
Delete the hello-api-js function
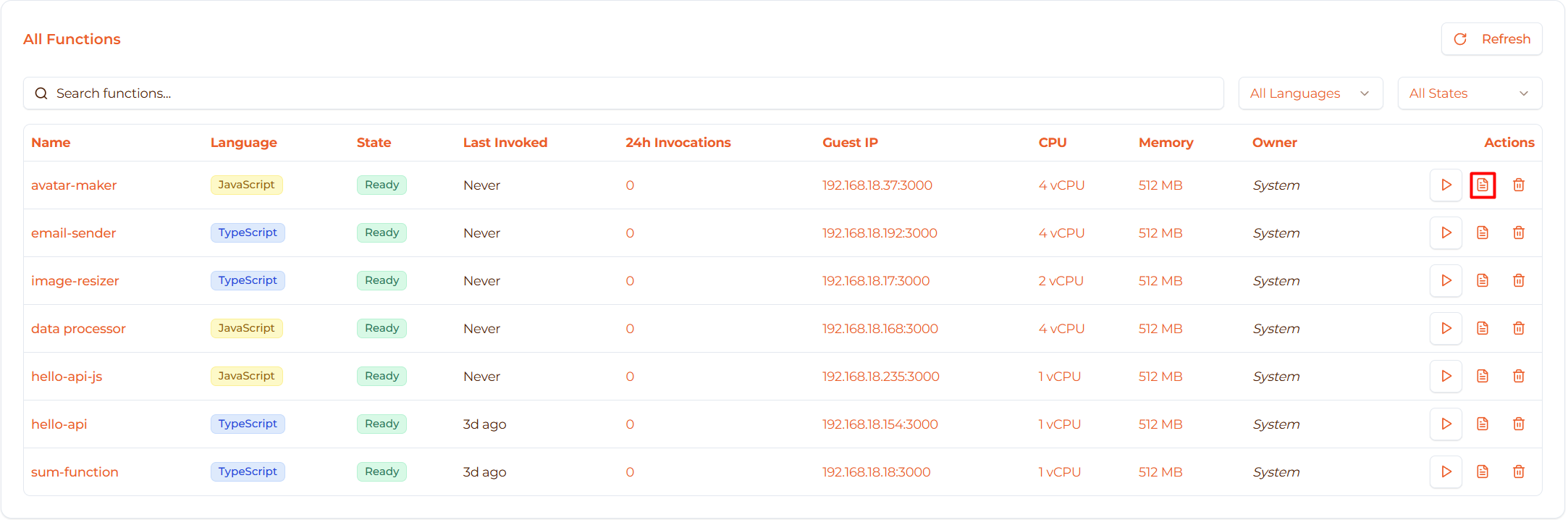point(1519,376)
